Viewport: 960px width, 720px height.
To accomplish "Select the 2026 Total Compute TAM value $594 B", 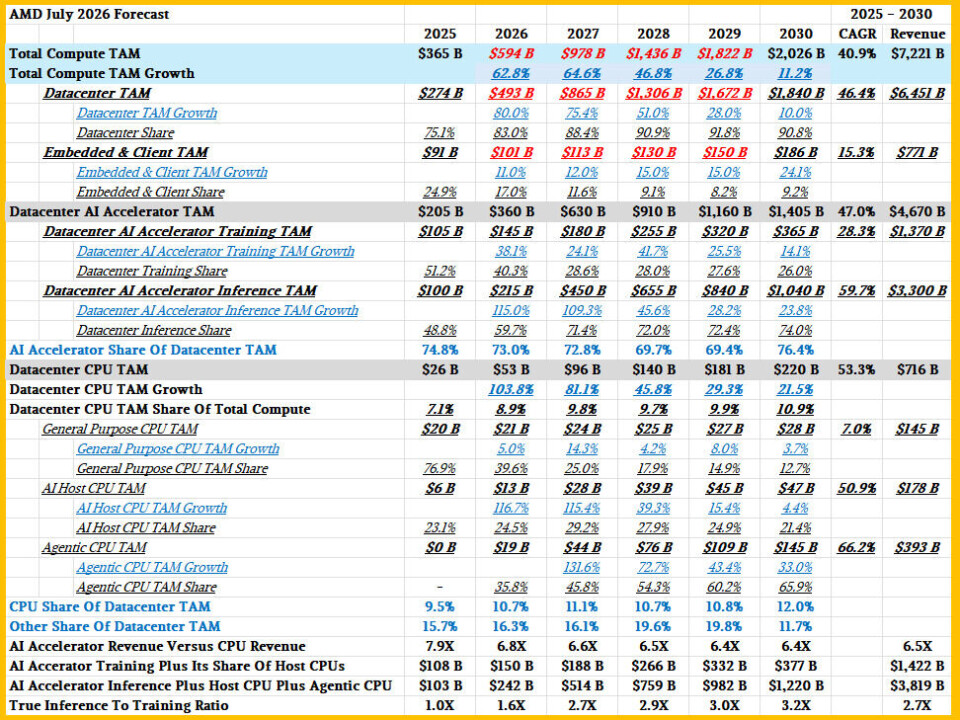I will [x=511, y=54].
